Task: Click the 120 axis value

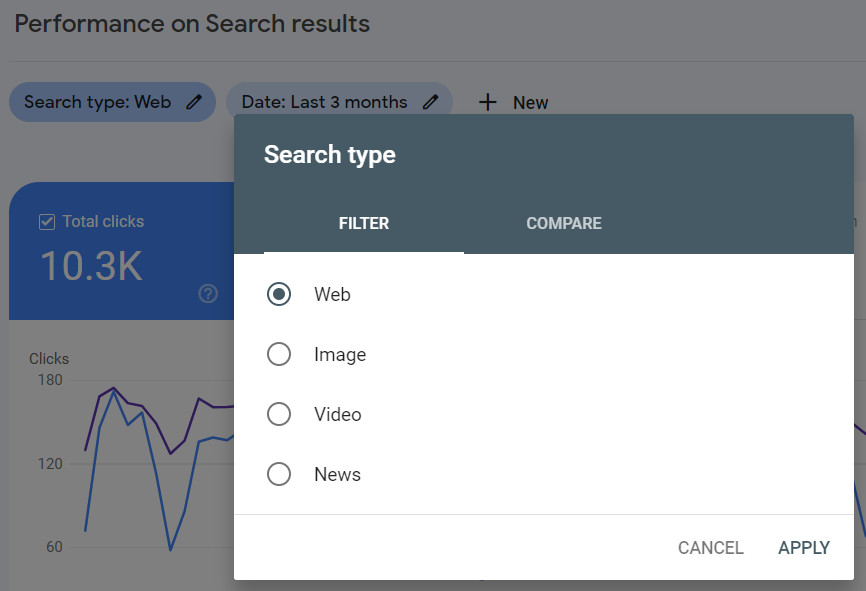Action: click(50, 463)
